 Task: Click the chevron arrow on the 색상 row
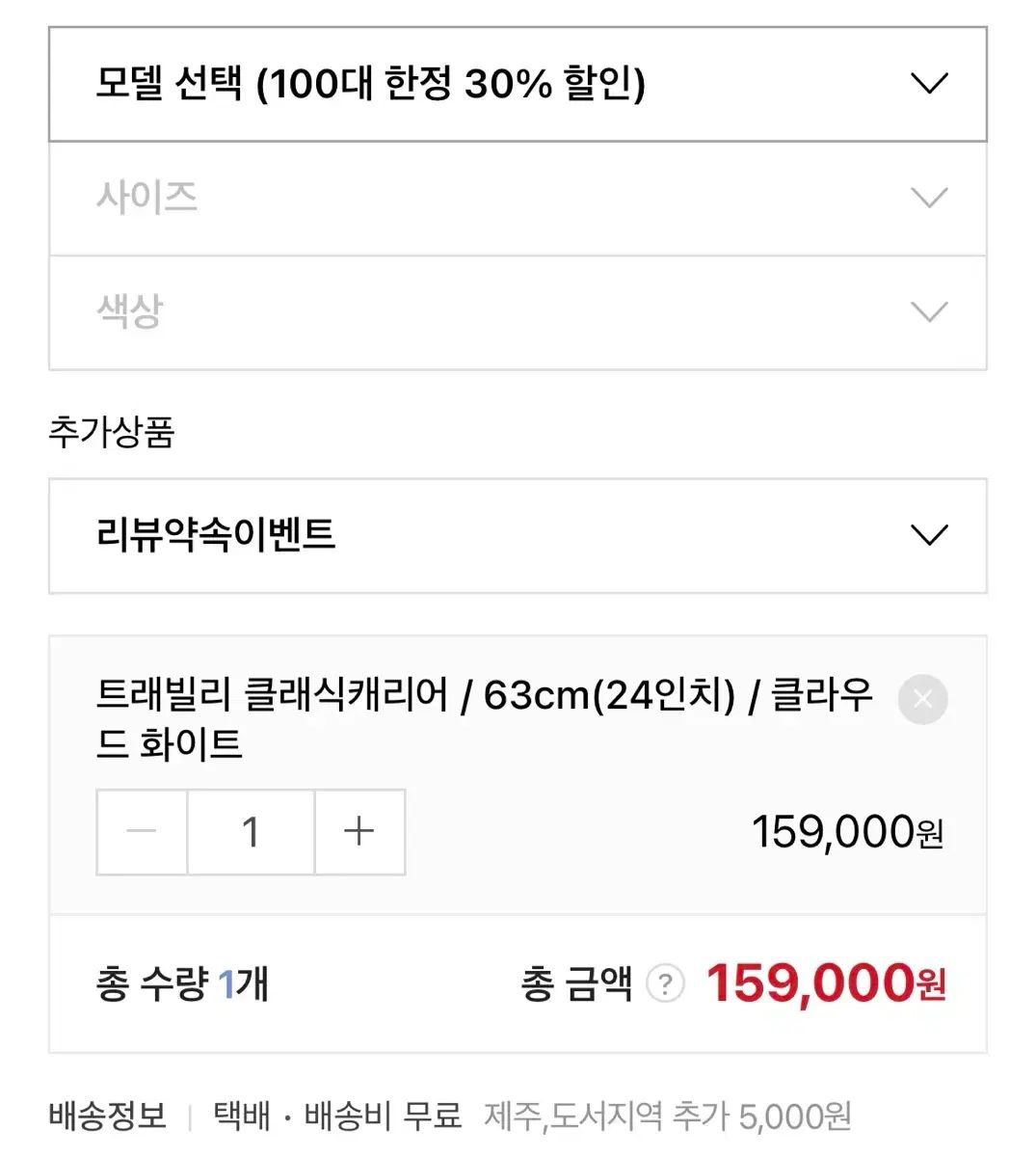pyautogui.click(x=929, y=311)
